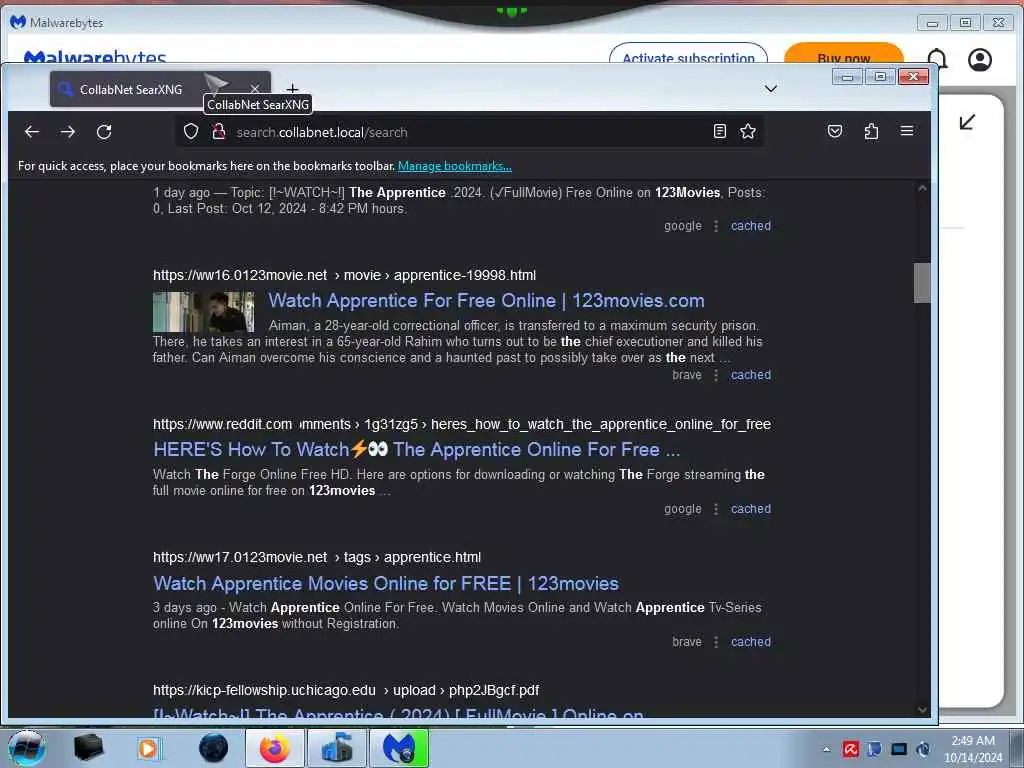Click the Apprentice movie thumbnail image
This screenshot has height=768, width=1024.
point(204,312)
